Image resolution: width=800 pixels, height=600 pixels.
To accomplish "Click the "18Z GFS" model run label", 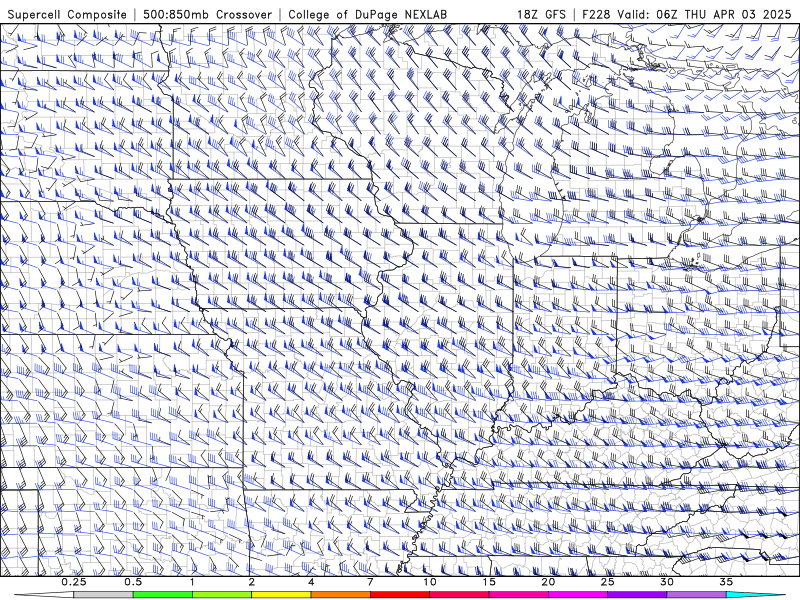I will (541, 14).
